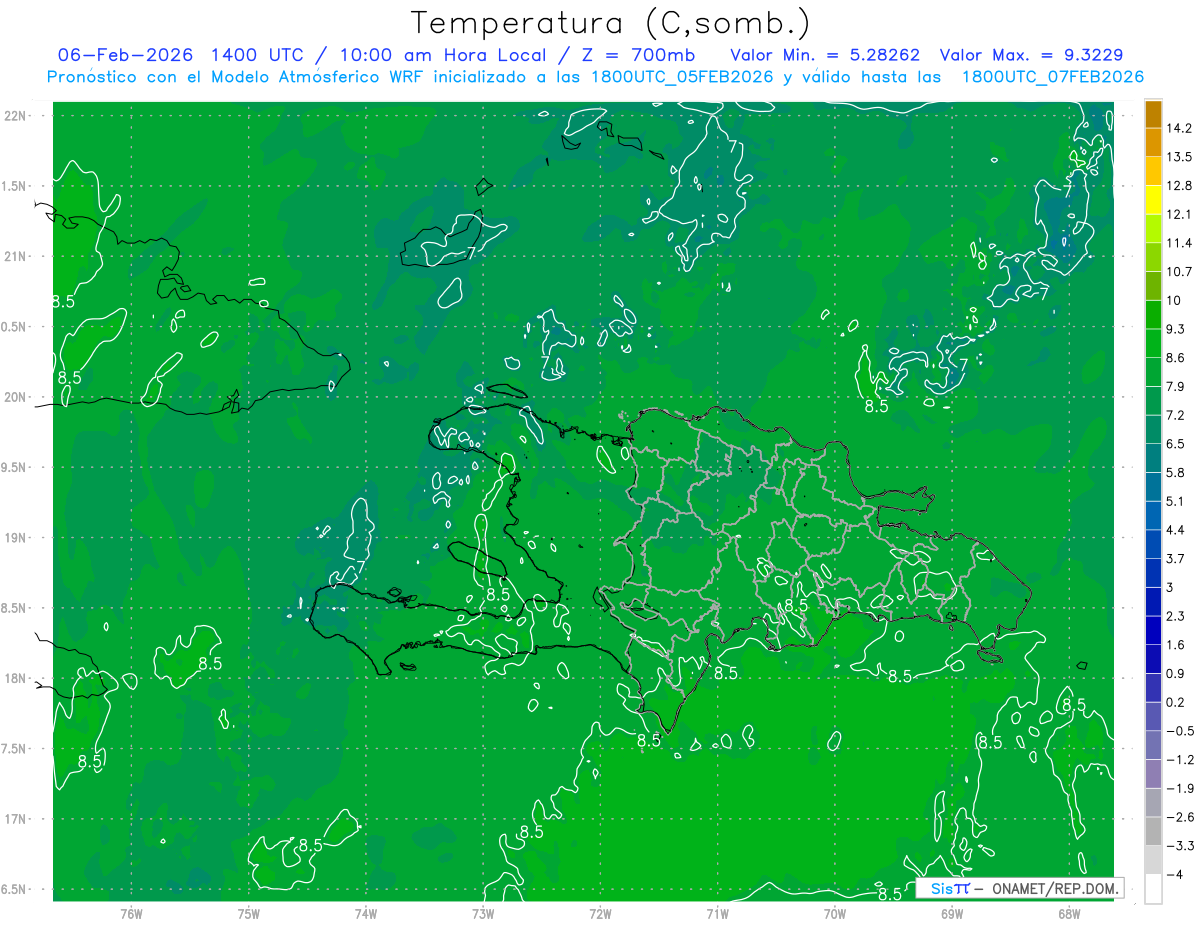
Task: Click the 8.5 contour label beside the ONAMET credit
Action: point(889,894)
